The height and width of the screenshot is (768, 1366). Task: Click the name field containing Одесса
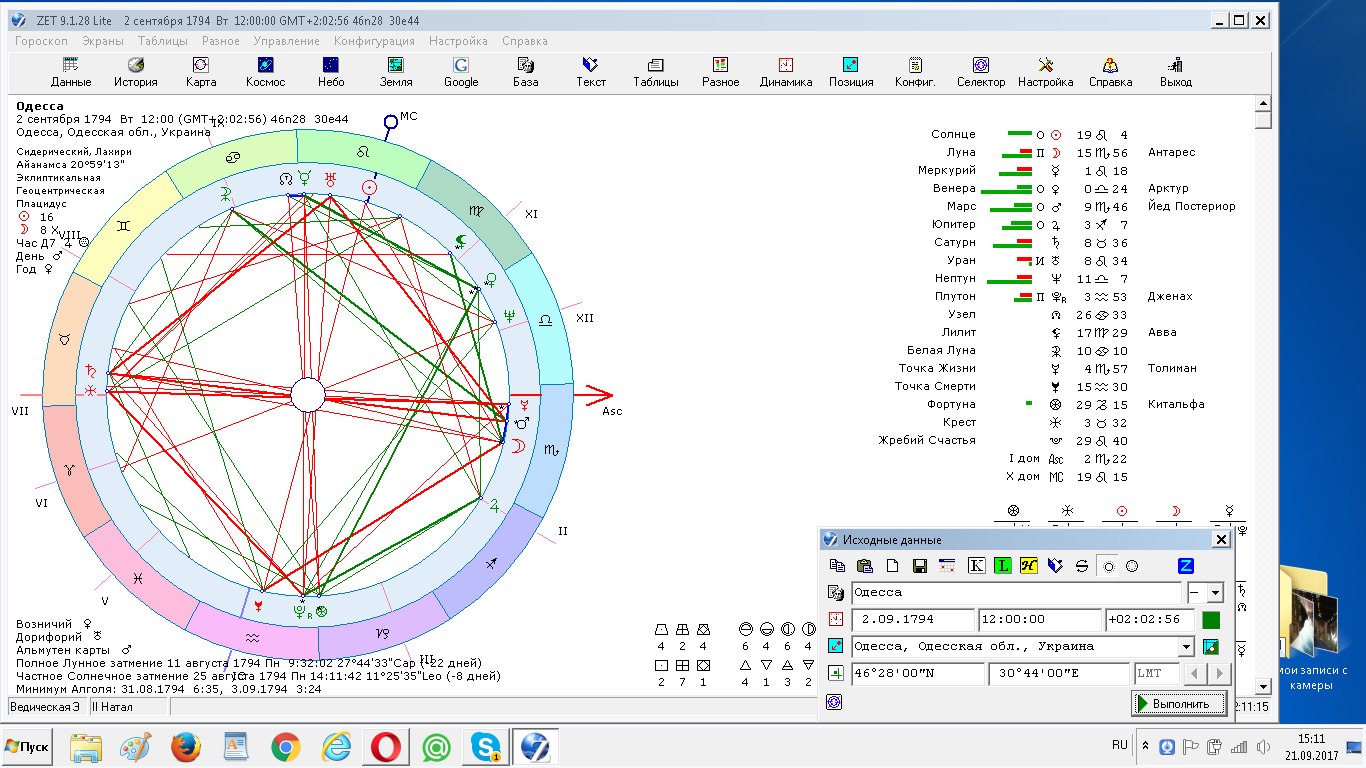(x=1016, y=593)
